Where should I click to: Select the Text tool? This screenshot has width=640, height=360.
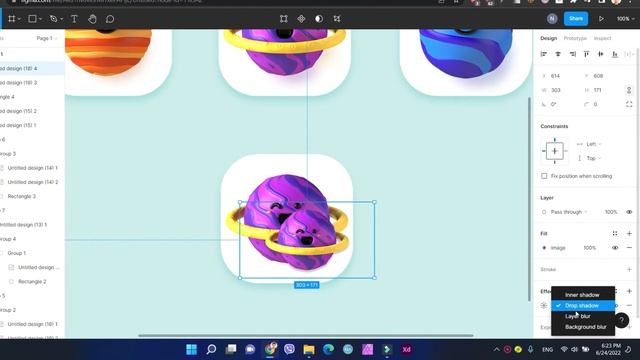74,19
